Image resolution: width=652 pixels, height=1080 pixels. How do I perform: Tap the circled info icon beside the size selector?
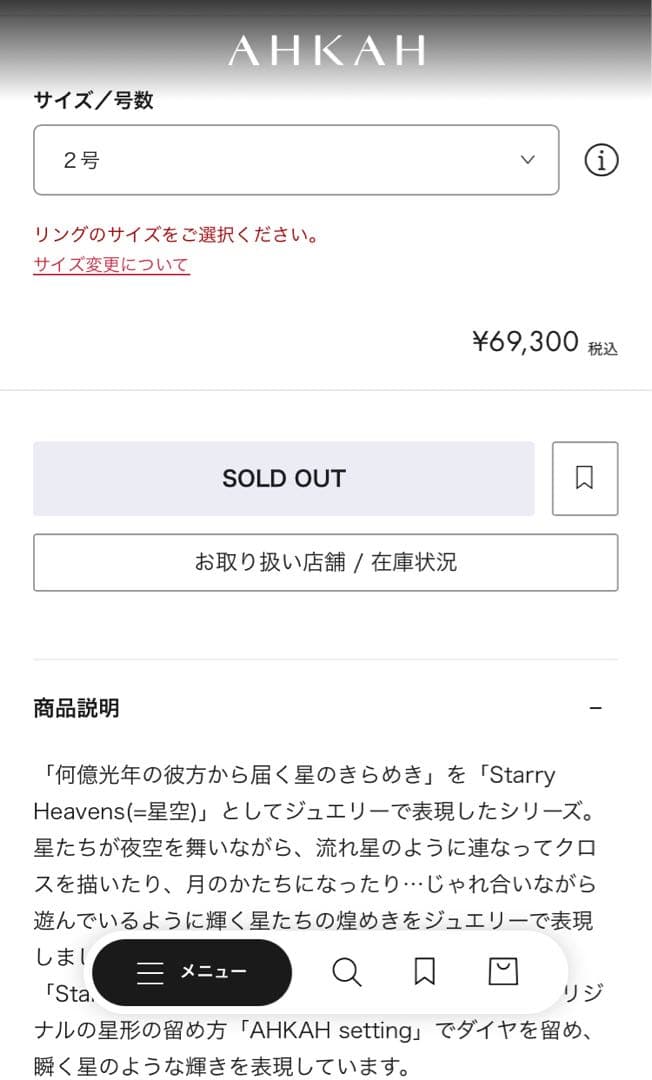point(600,159)
